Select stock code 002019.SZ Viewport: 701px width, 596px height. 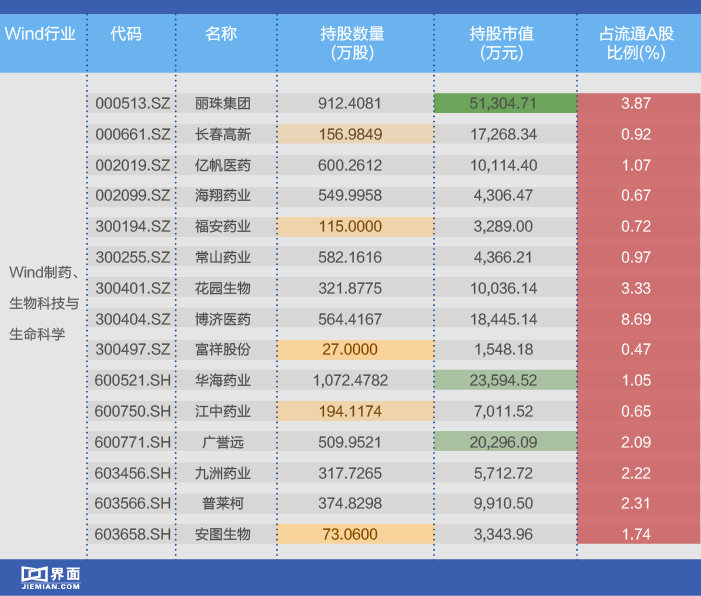tap(133, 165)
